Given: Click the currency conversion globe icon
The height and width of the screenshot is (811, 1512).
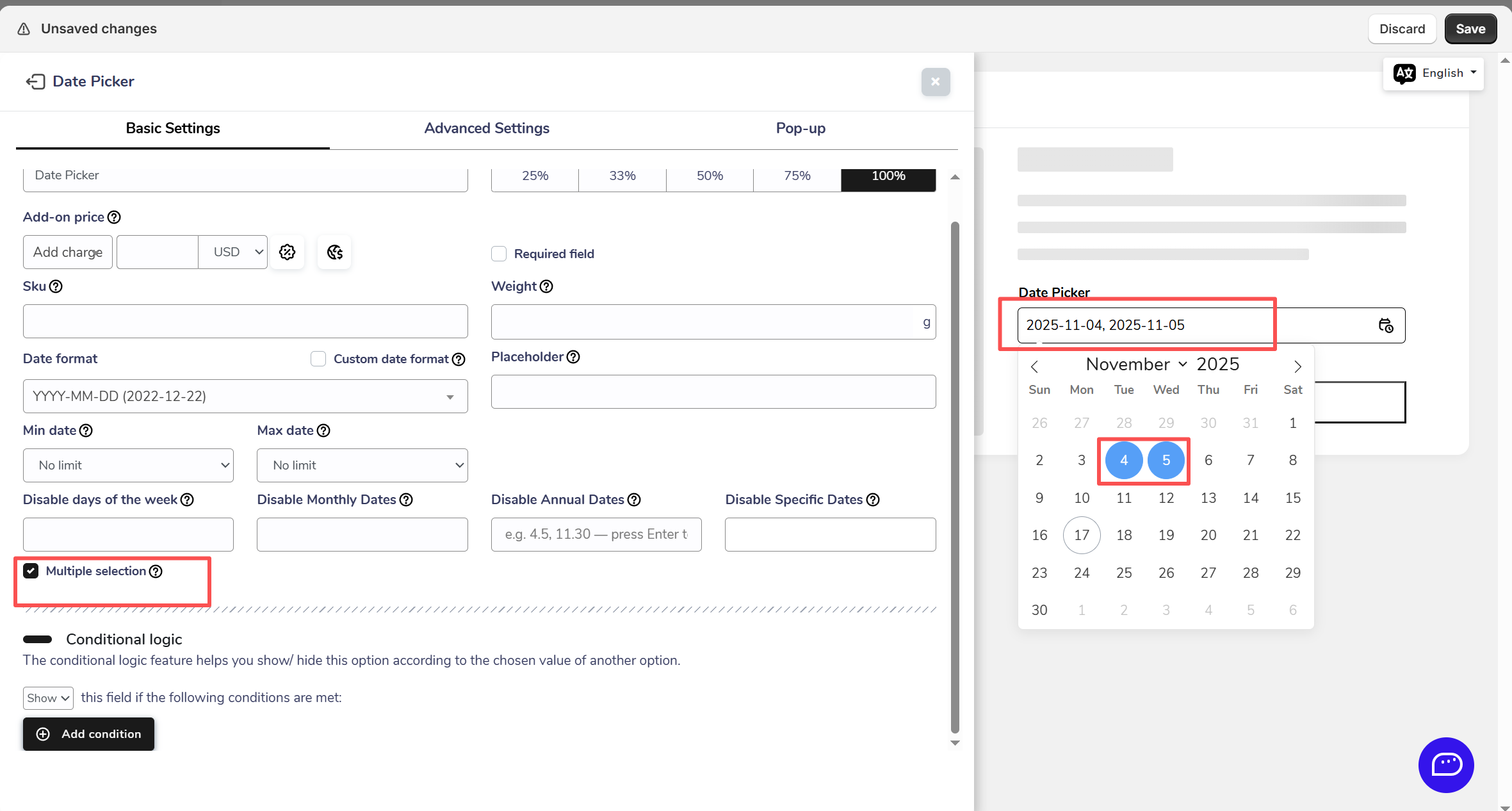Looking at the screenshot, I should click(x=334, y=252).
